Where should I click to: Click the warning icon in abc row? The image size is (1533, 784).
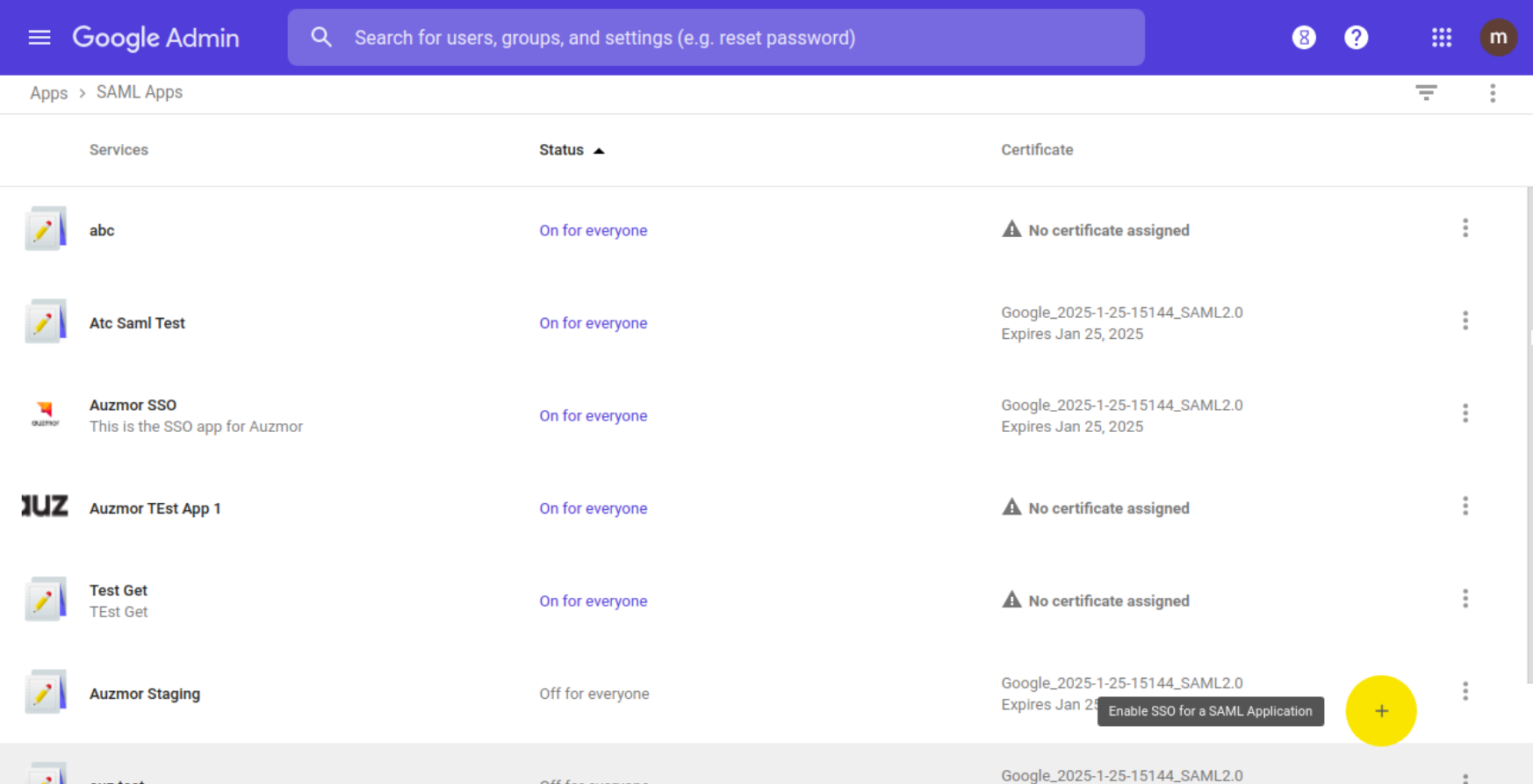[x=1011, y=229]
